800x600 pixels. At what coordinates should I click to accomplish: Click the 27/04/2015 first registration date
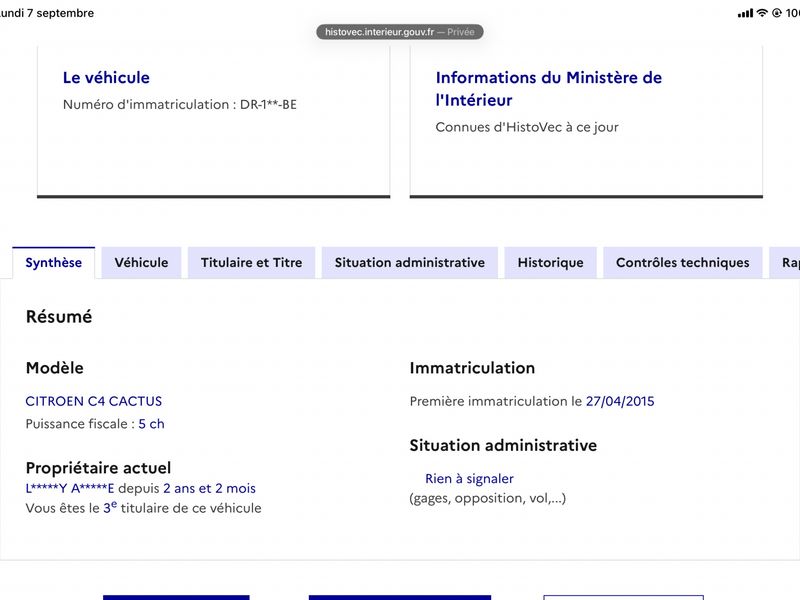pos(620,401)
